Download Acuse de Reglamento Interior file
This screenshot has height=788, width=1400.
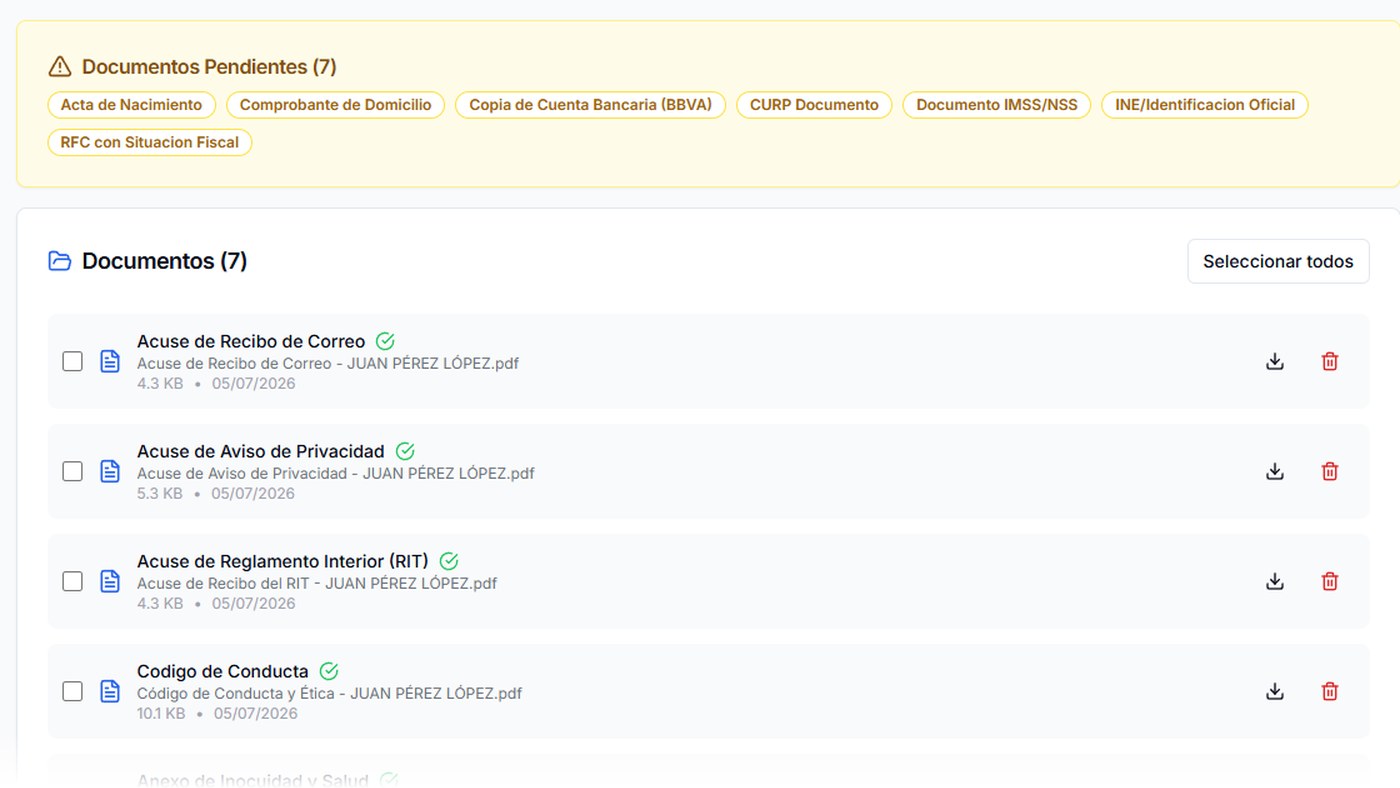[x=1275, y=582]
